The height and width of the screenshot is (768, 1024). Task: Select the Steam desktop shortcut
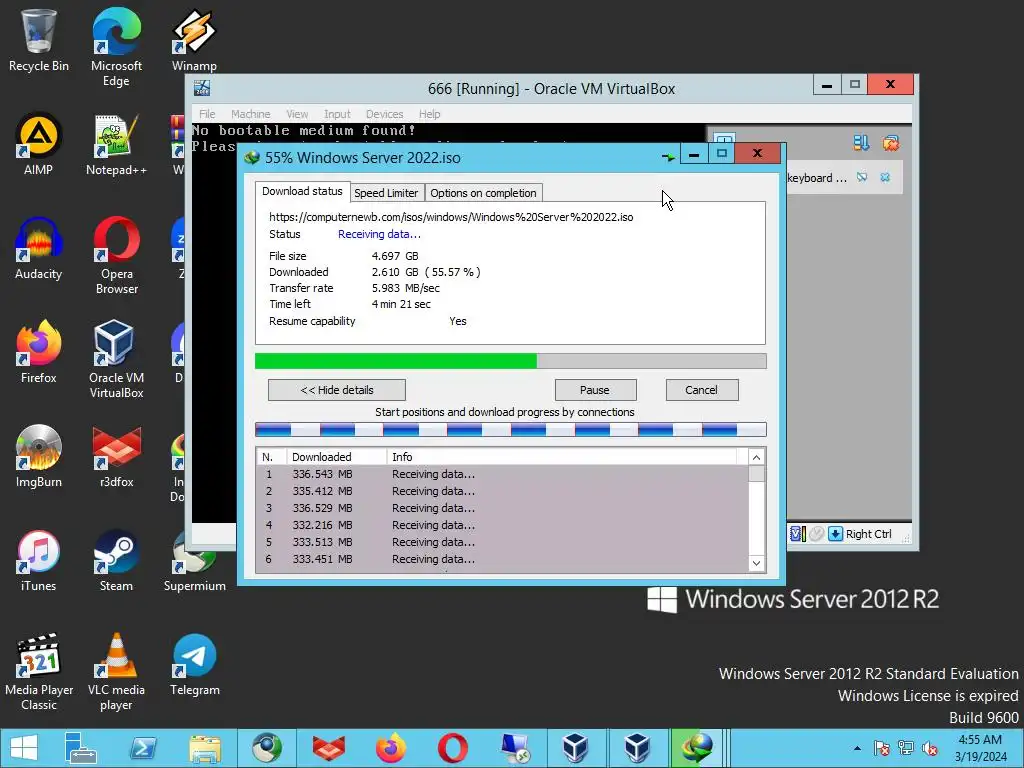pyautogui.click(x=116, y=561)
